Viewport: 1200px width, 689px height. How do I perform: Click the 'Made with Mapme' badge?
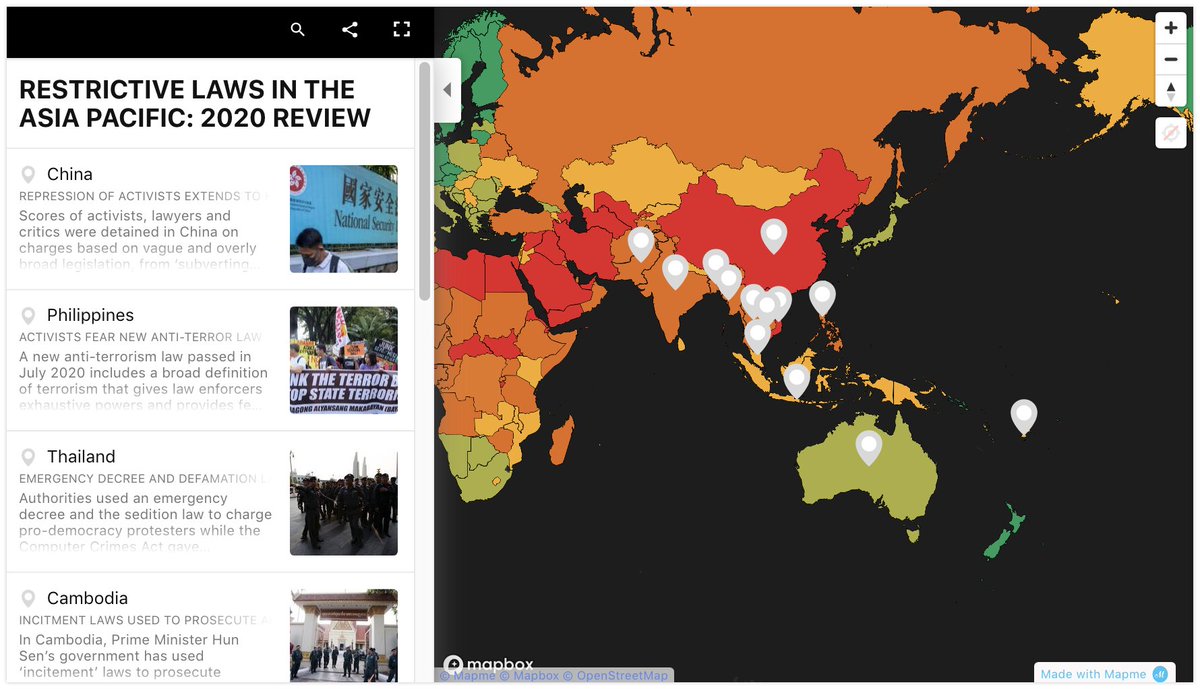pyautogui.click(x=1104, y=674)
